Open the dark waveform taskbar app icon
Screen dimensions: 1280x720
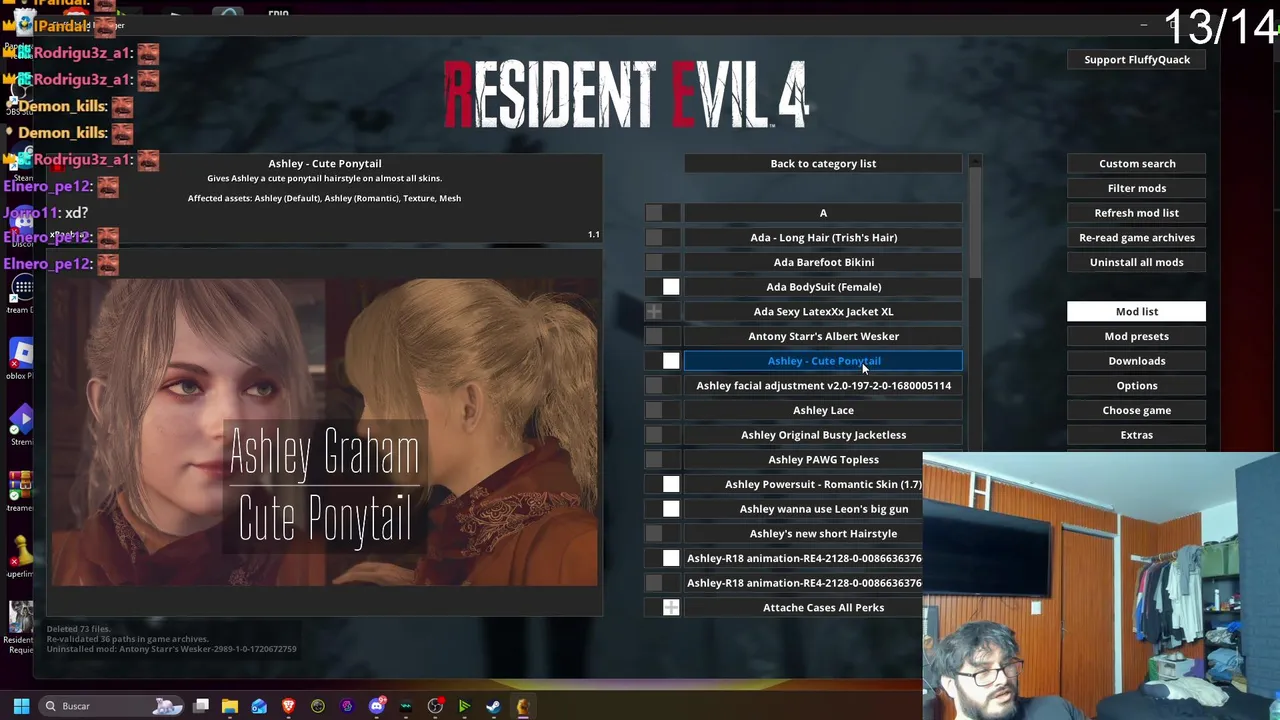click(406, 706)
